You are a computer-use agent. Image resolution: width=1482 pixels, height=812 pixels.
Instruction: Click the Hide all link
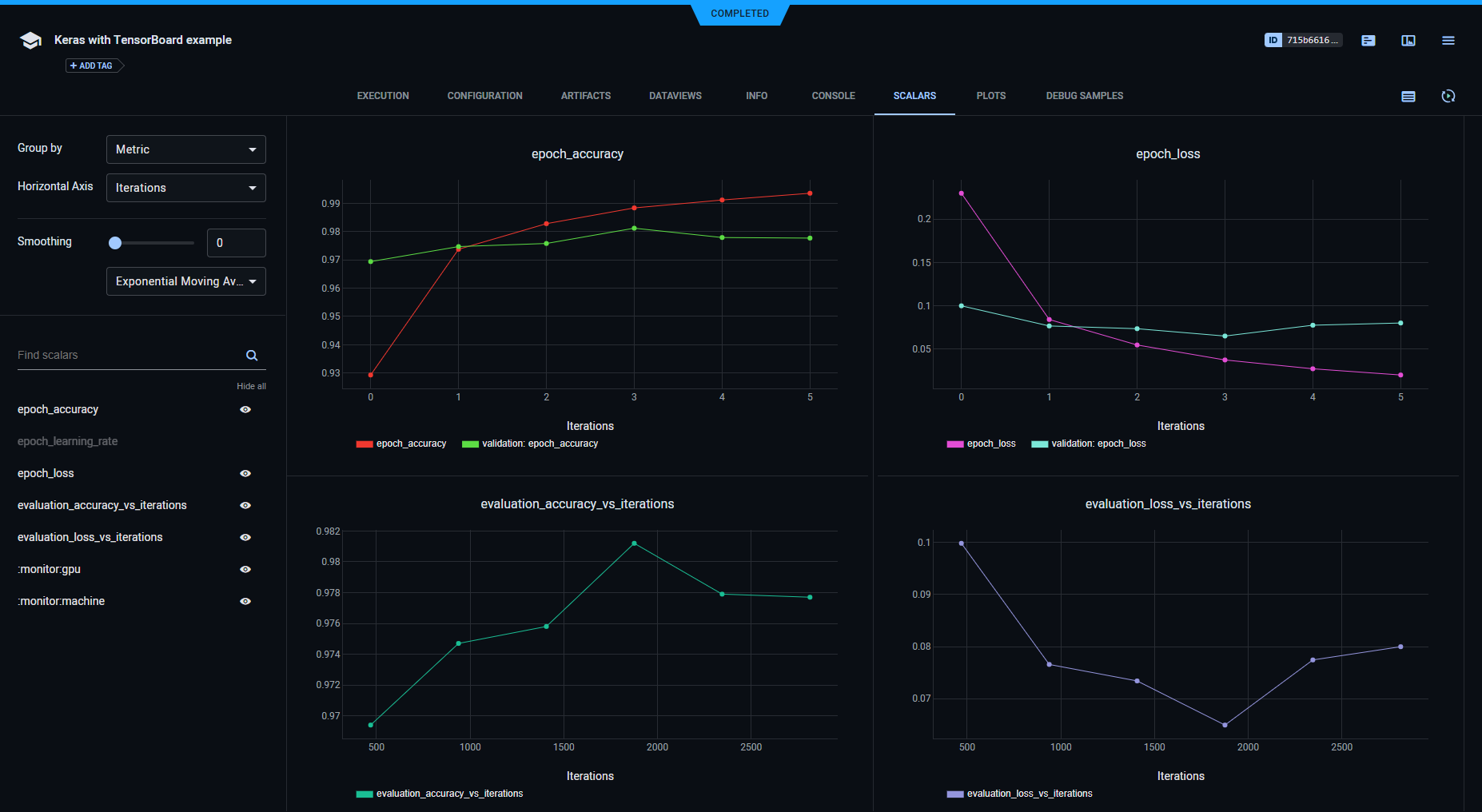251,386
